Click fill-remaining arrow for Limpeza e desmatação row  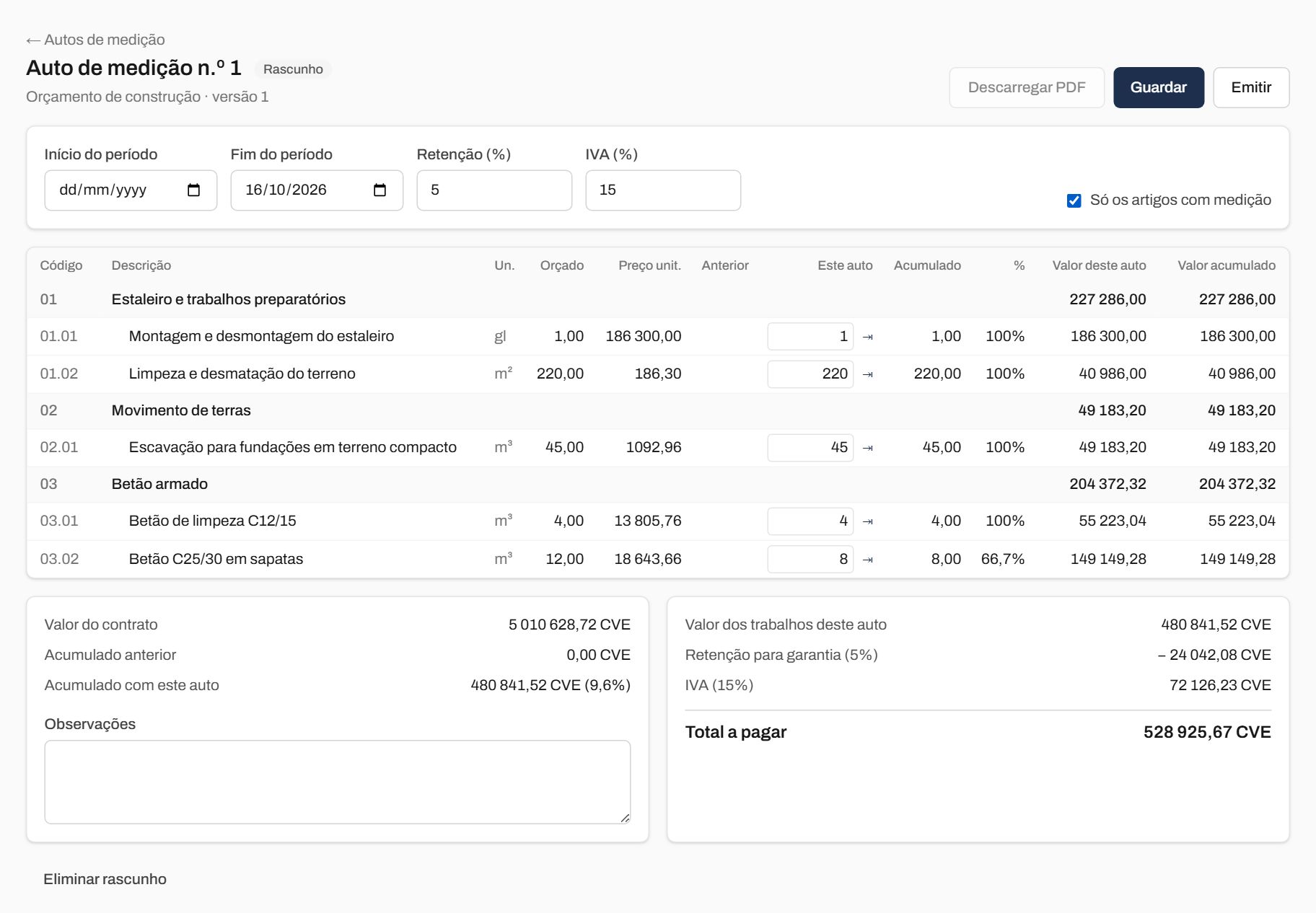tap(868, 374)
